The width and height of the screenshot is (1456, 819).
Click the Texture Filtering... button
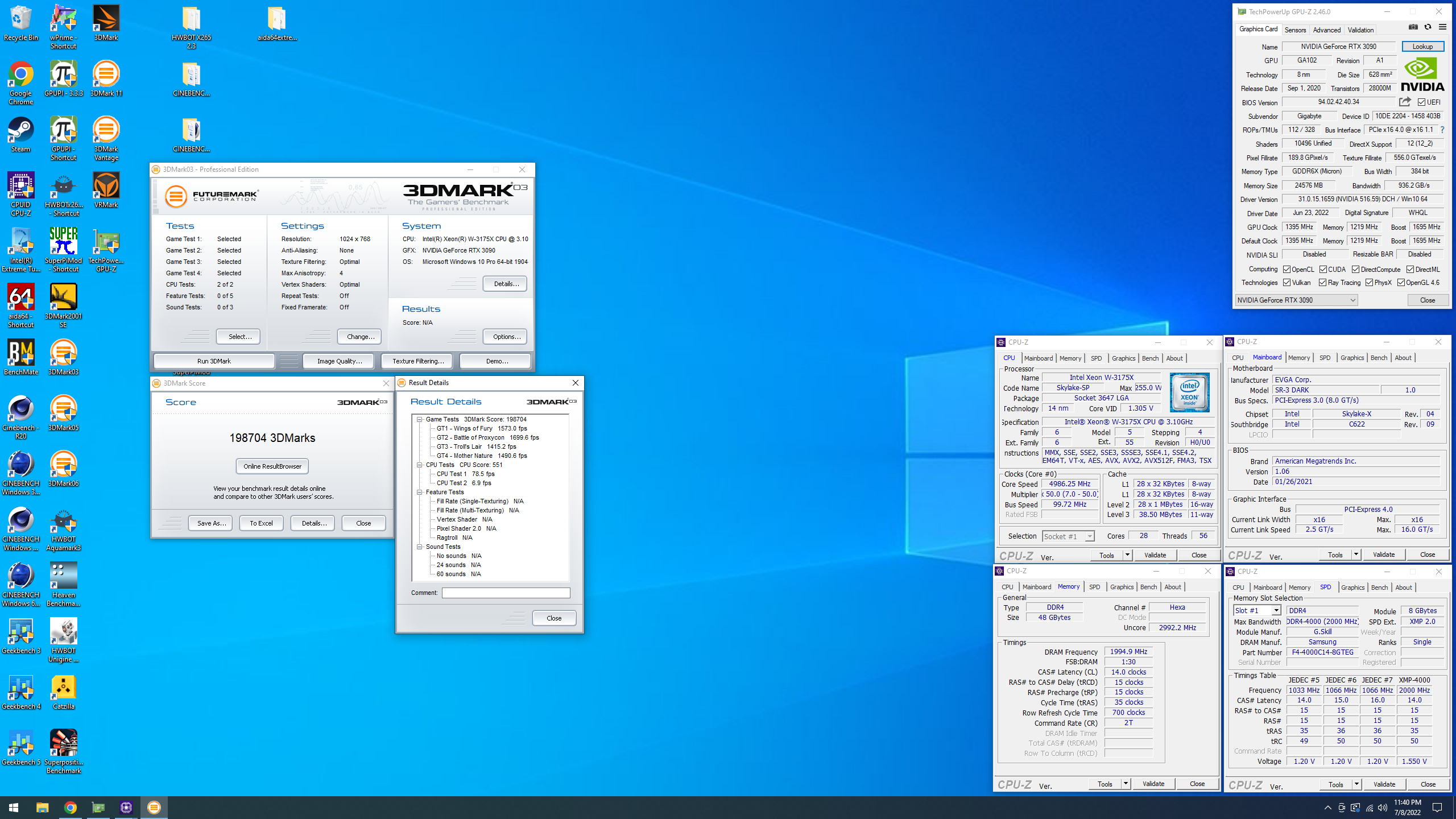point(418,361)
